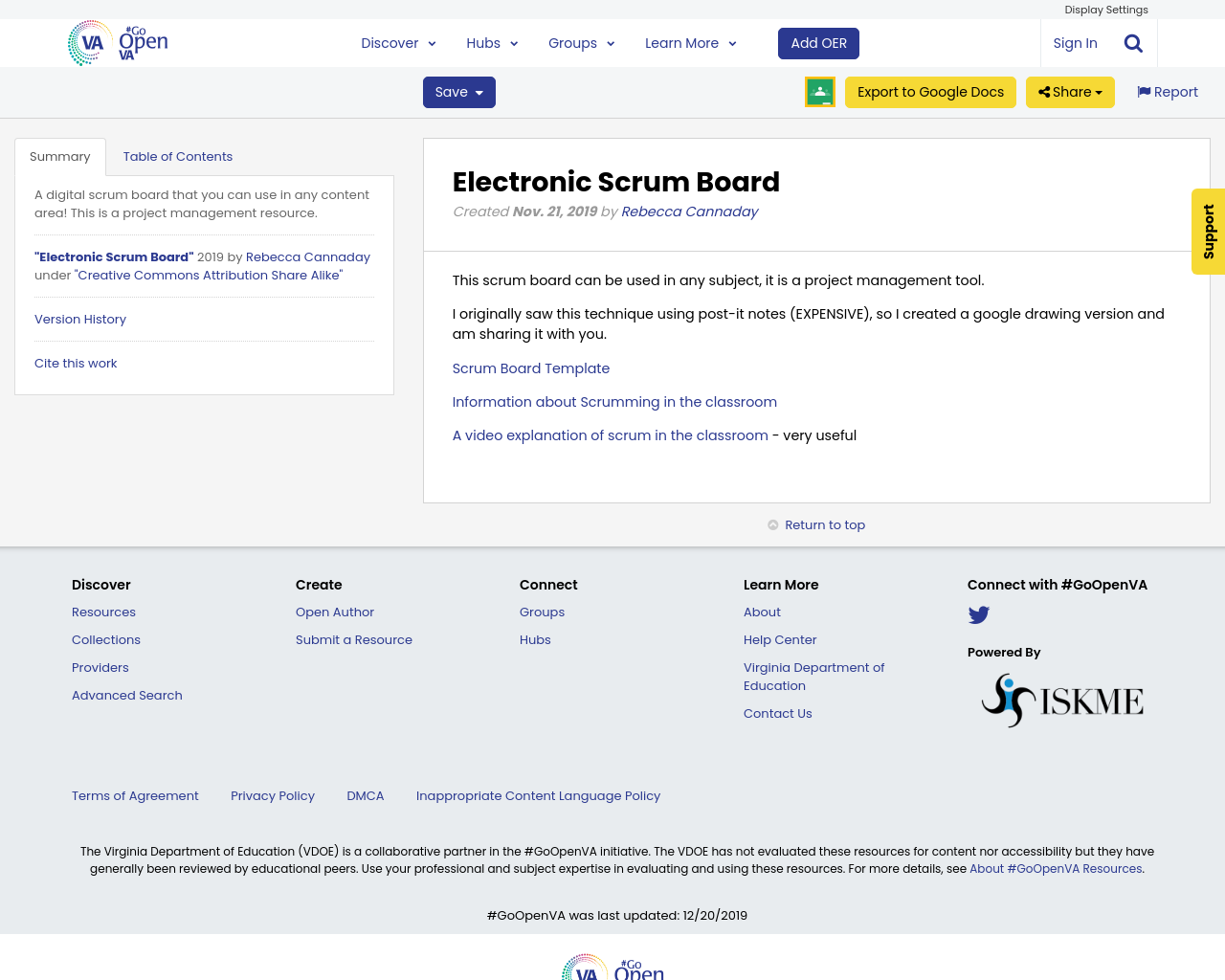Switch to the Table of Contents tab

[177, 155]
